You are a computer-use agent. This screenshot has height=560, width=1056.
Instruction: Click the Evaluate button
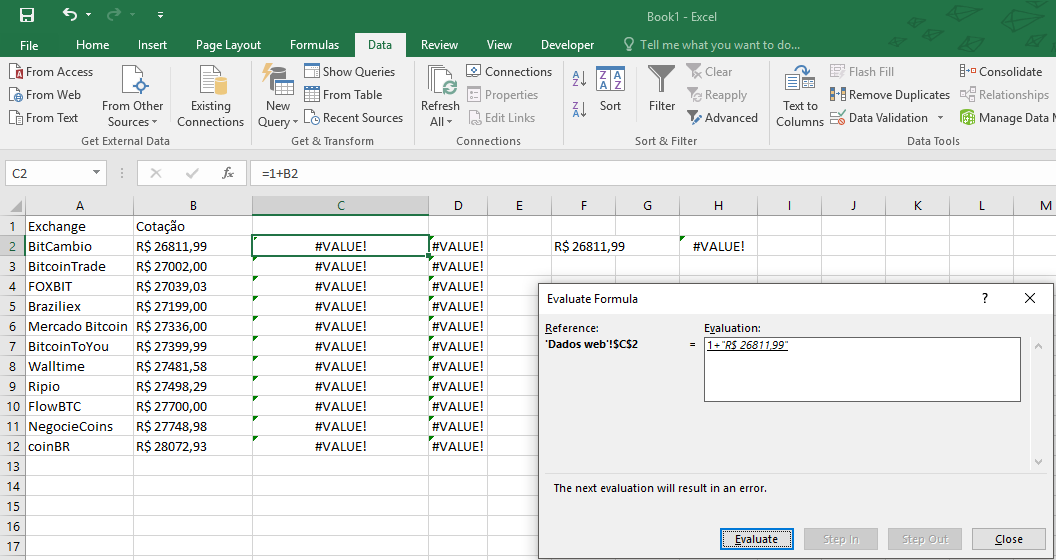[x=756, y=539]
